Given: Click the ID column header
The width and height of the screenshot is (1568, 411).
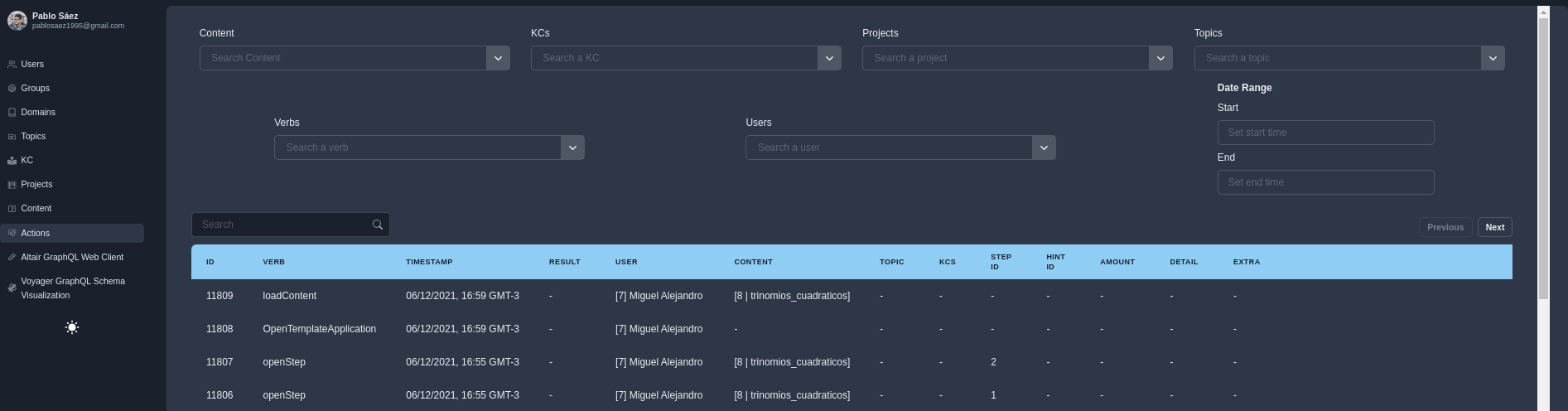Looking at the screenshot, I should click(x=210, y=262).
